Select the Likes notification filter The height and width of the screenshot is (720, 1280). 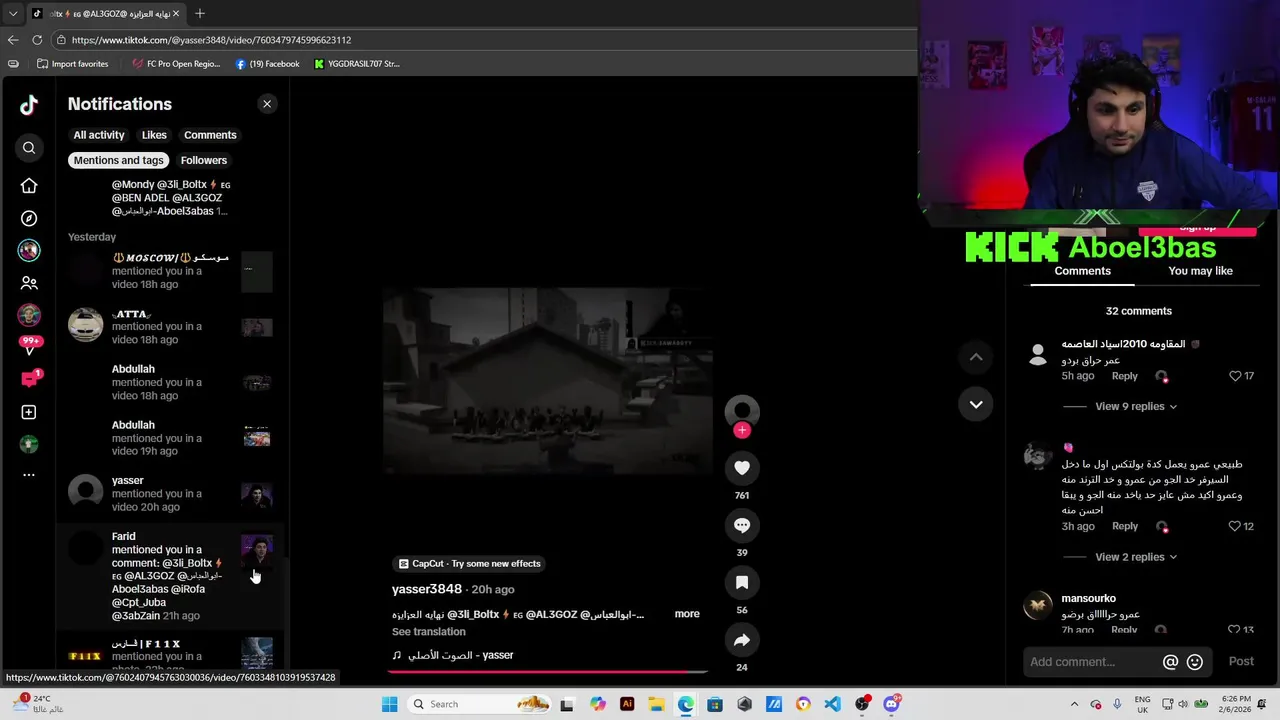154,135
